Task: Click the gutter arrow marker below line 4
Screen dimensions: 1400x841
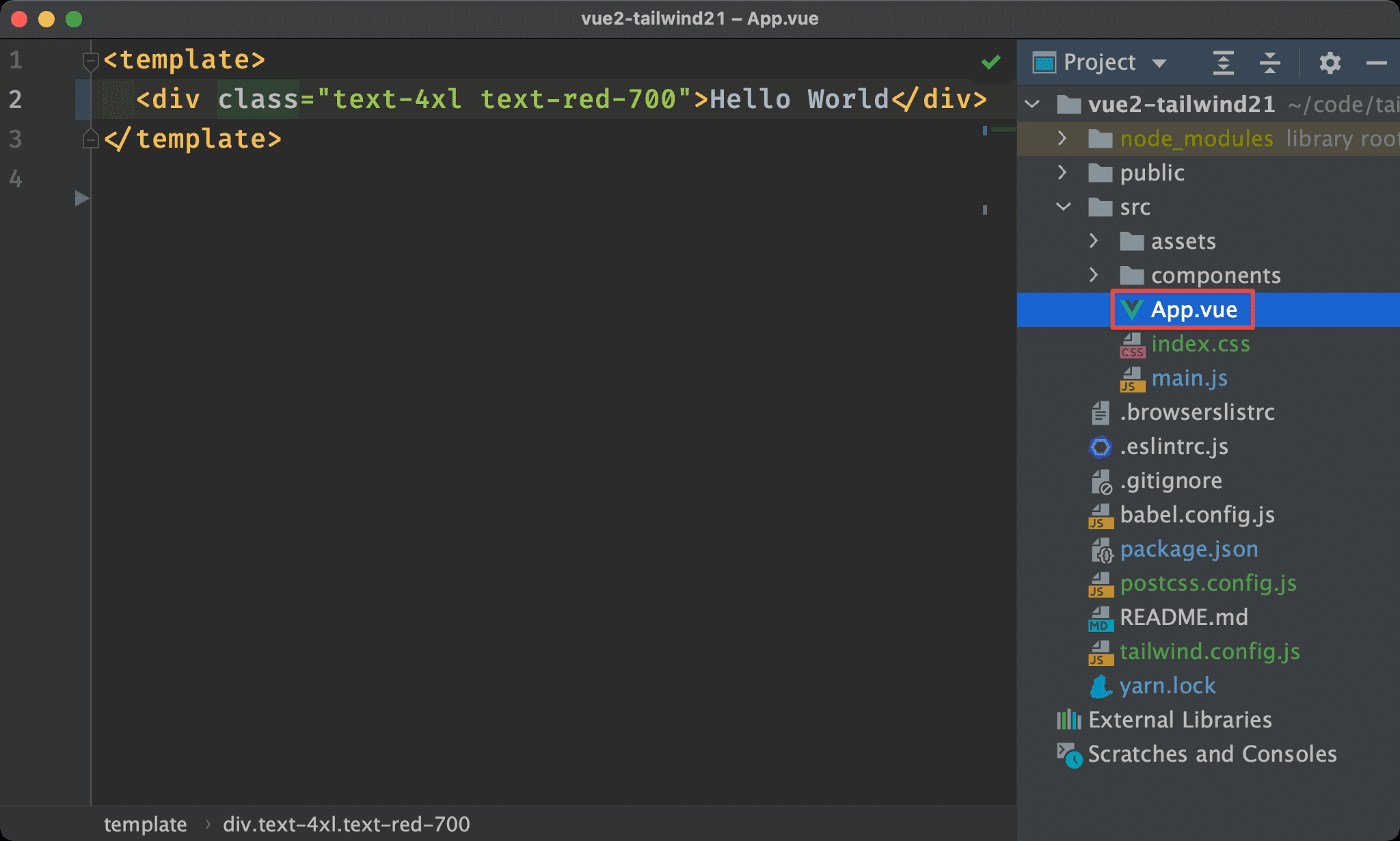Action: tap(81, 199)
